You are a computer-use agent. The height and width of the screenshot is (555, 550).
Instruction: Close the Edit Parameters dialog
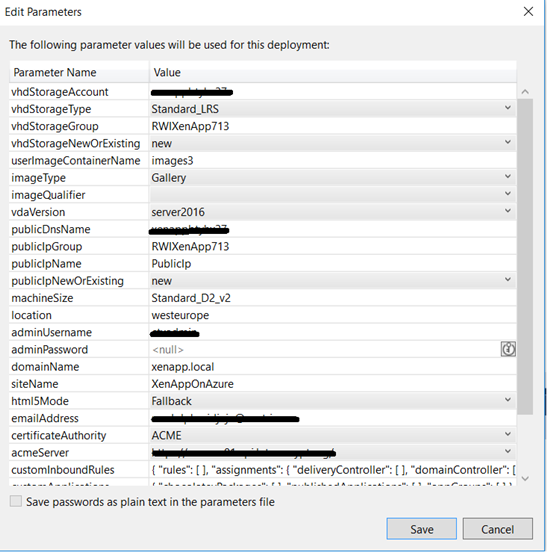click(528, 12)
